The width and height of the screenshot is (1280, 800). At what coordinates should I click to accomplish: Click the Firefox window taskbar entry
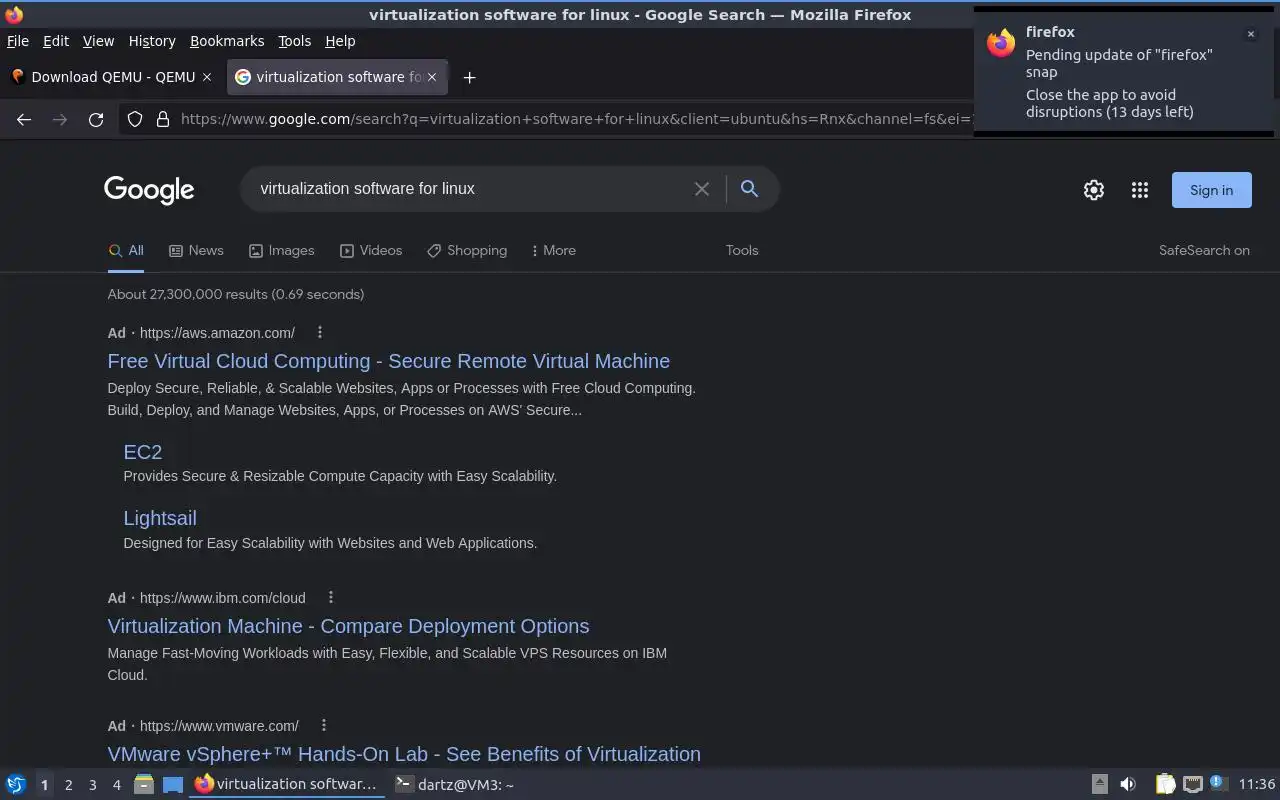click(287, 785)
